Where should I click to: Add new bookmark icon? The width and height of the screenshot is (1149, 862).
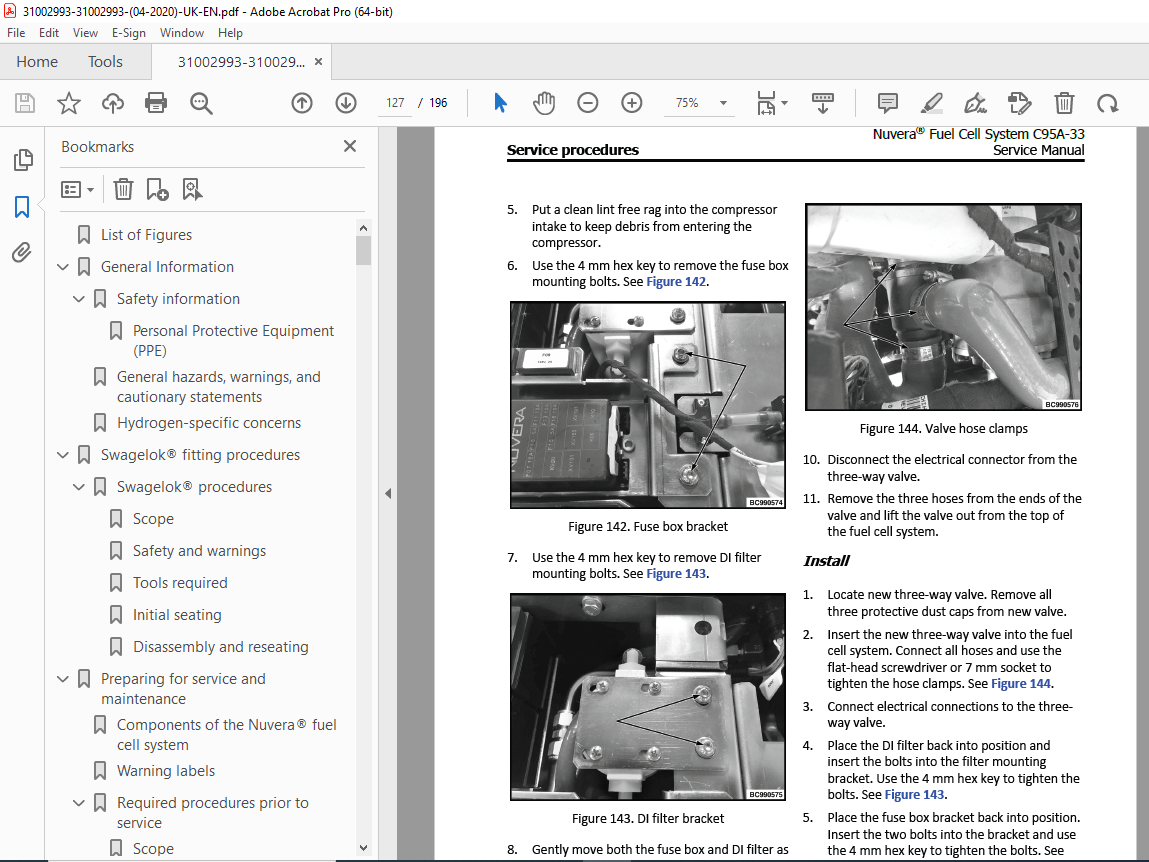(157, 190)
